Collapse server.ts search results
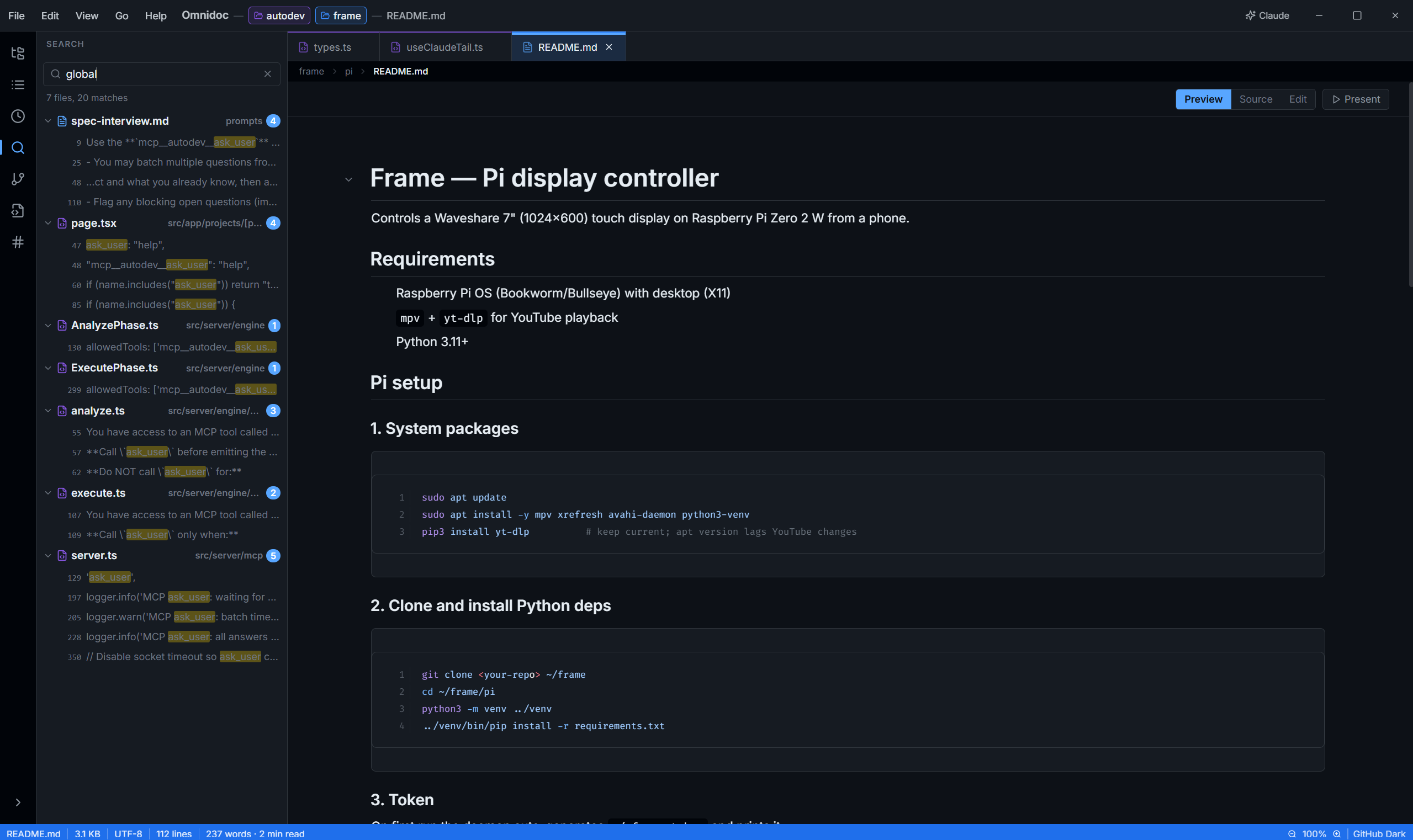 pos(48,556)
